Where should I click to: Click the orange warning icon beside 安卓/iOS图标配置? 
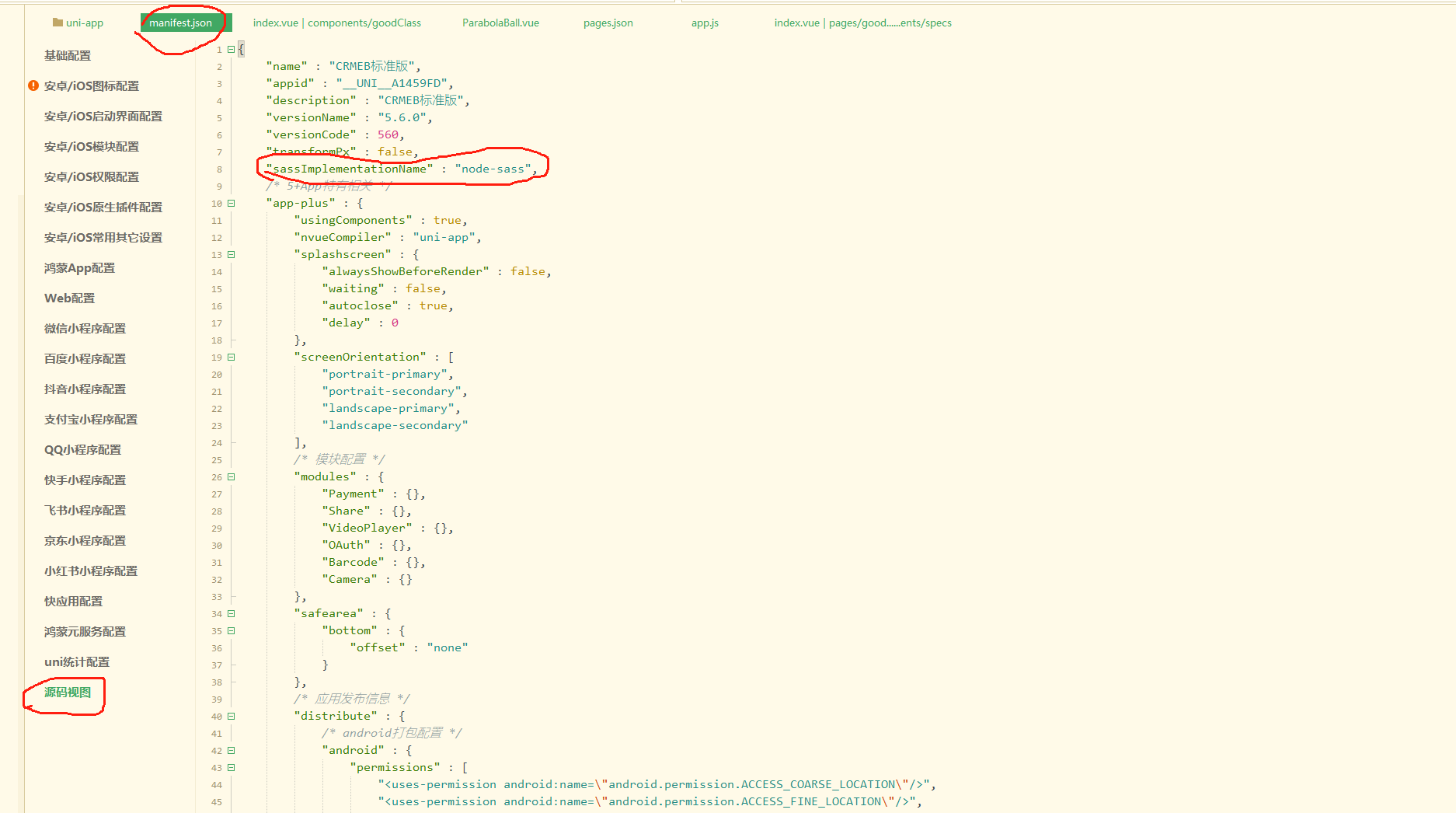click(33, 85)
